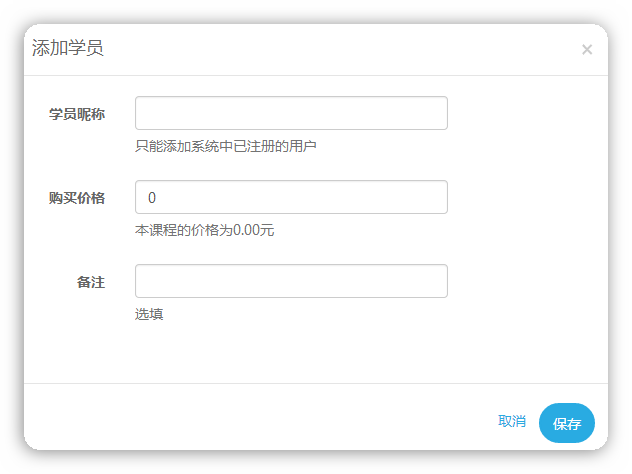Viewport: 632px width, 474px height.
Task: Click the blank area right of the 备注 field
Action: [x=526, y=281]
